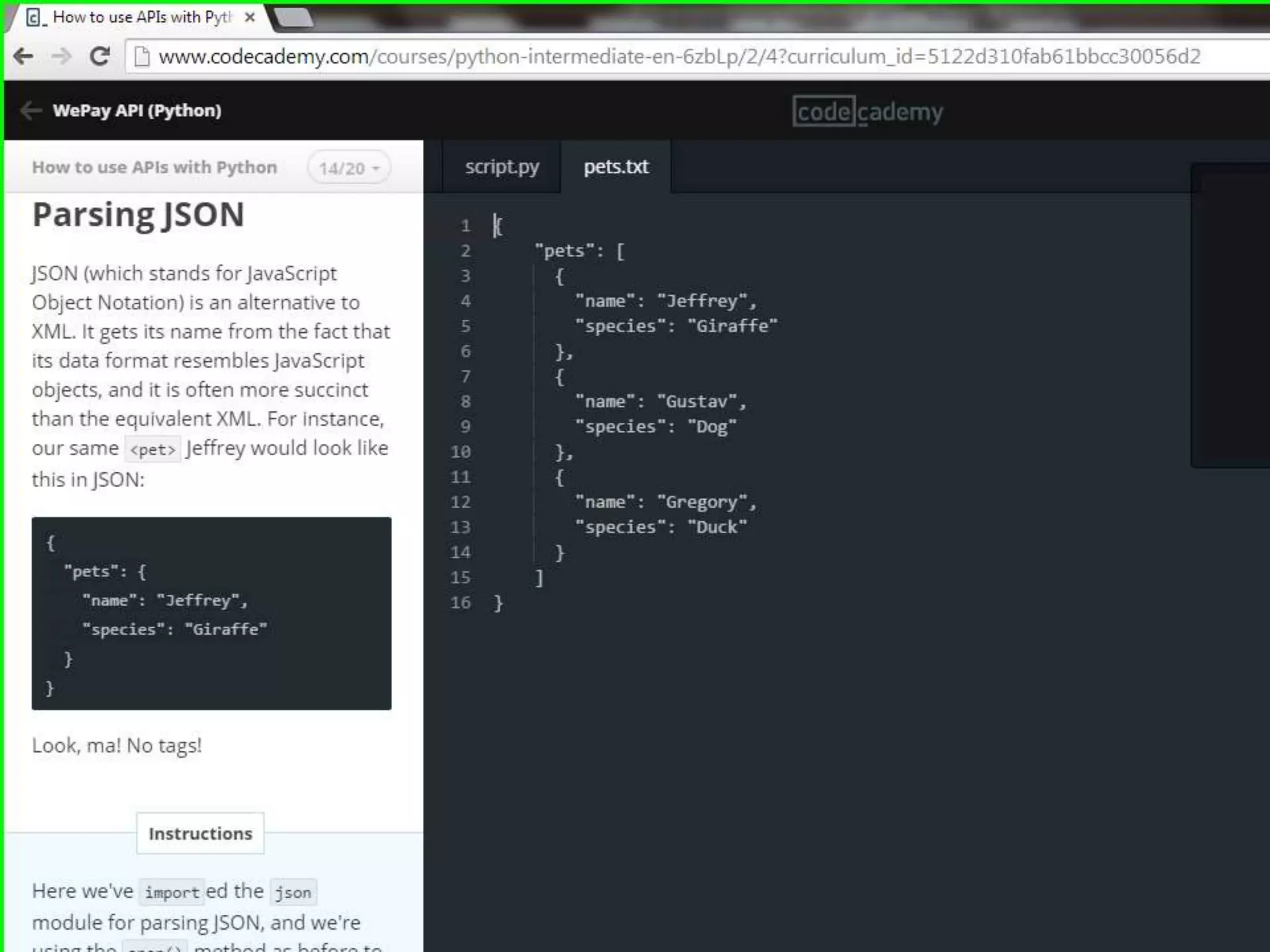Click the 'Look, ma! No tags!' text
The width and height of the screenshot is (1270, 952).
click(117, 746)
